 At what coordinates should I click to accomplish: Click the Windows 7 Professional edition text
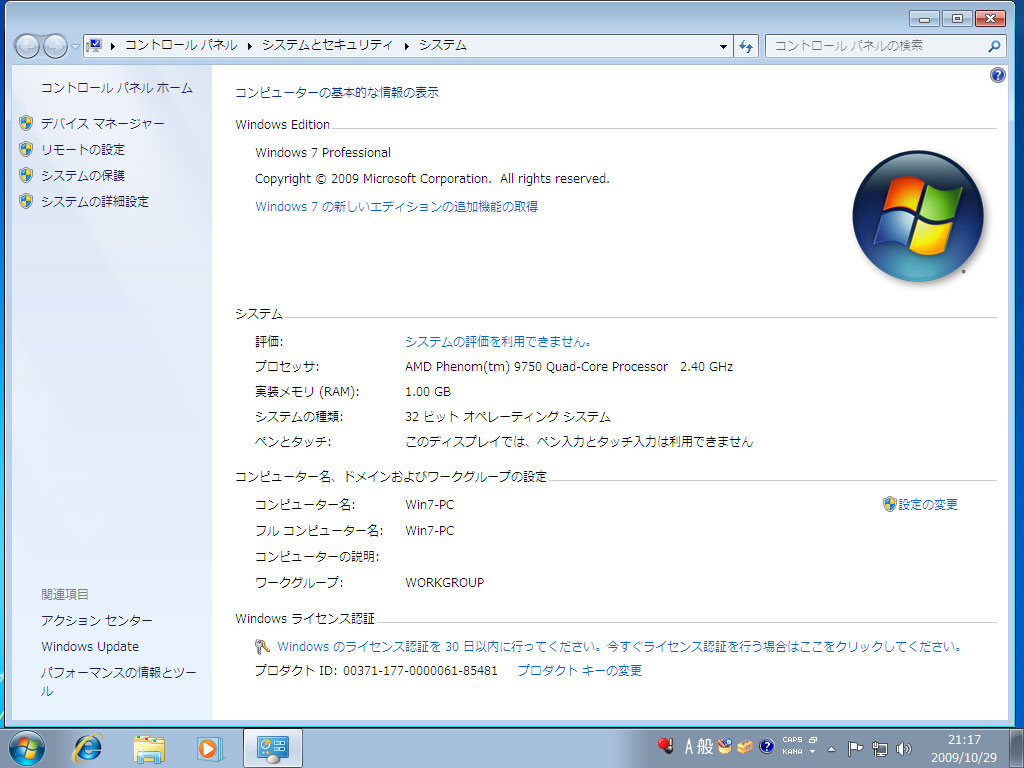[x=323, y=153]
